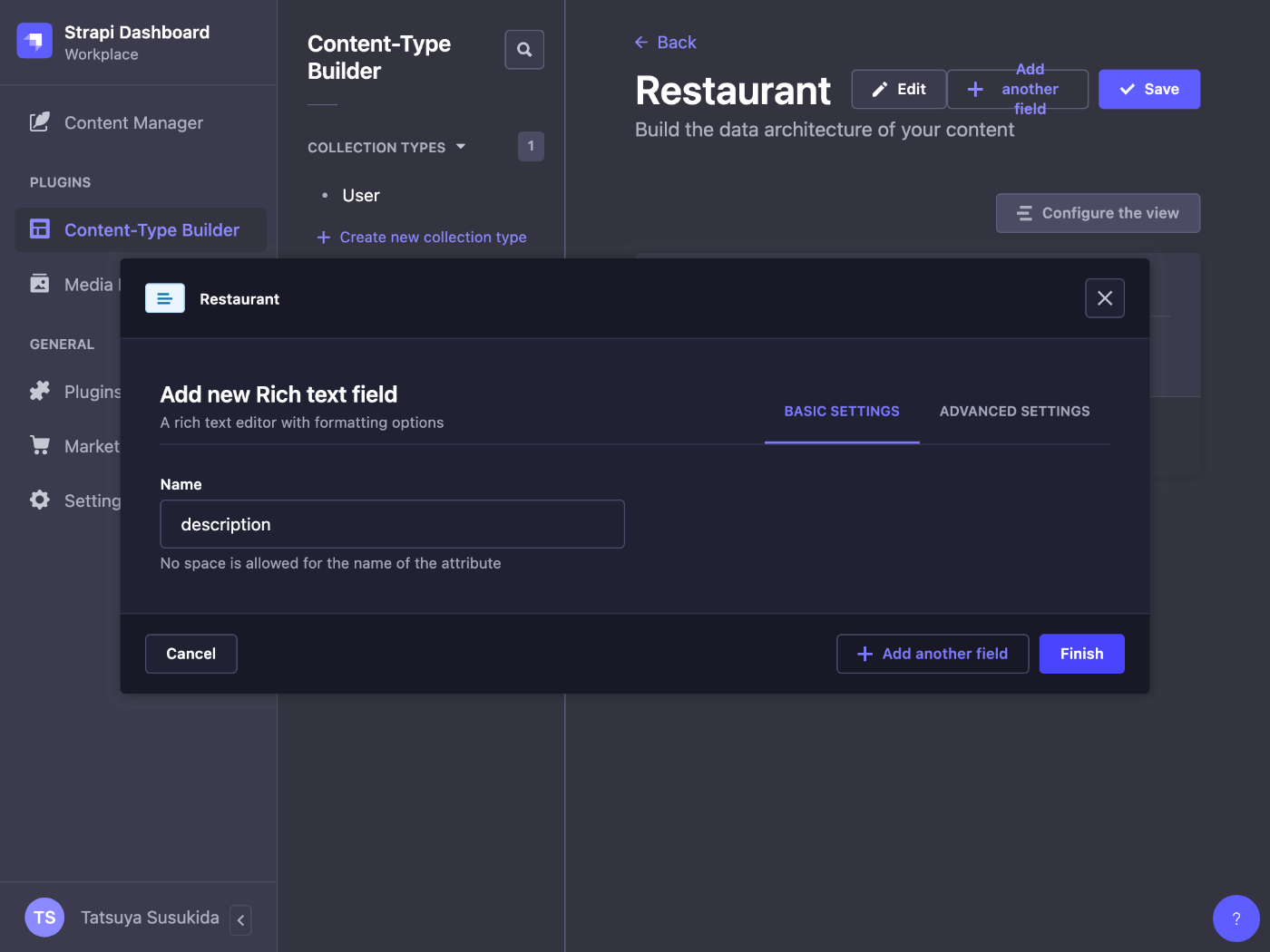Select the User collection type
Image resolution: width=1270 pixels, height=952 pixels.
[x=361, y=196]
